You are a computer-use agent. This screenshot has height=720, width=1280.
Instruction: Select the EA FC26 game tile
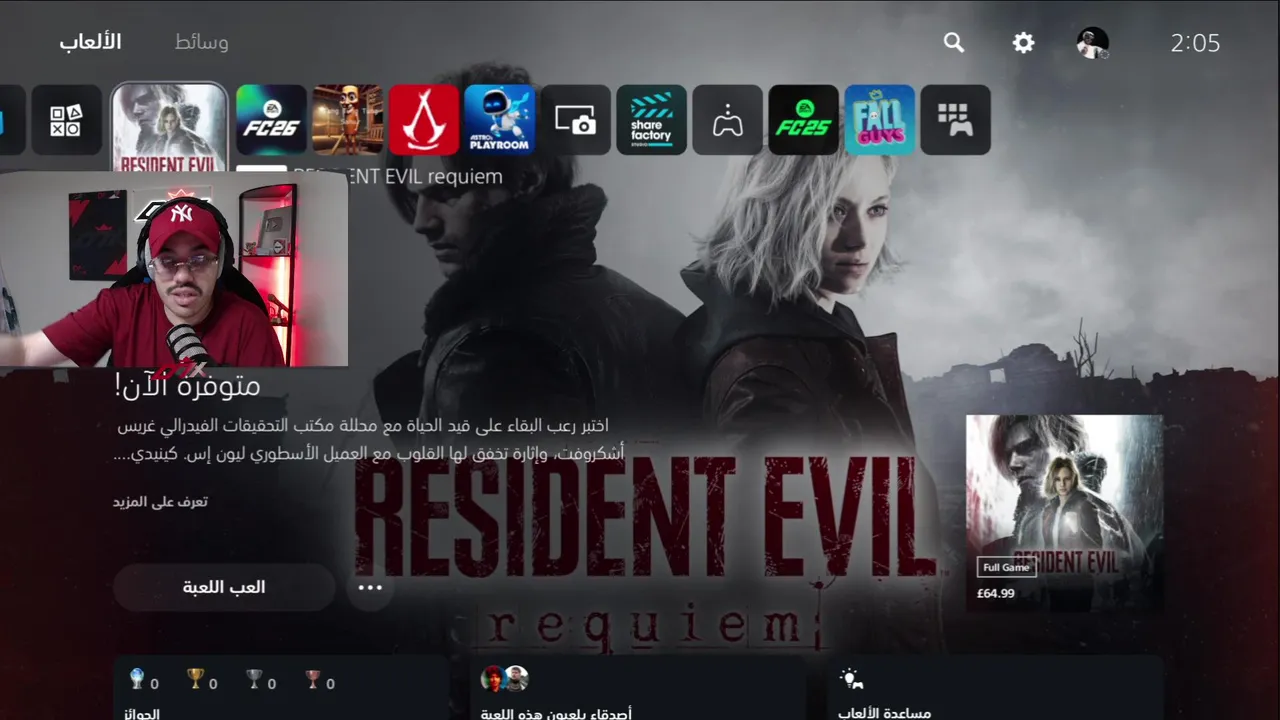[x=272, y=120]
